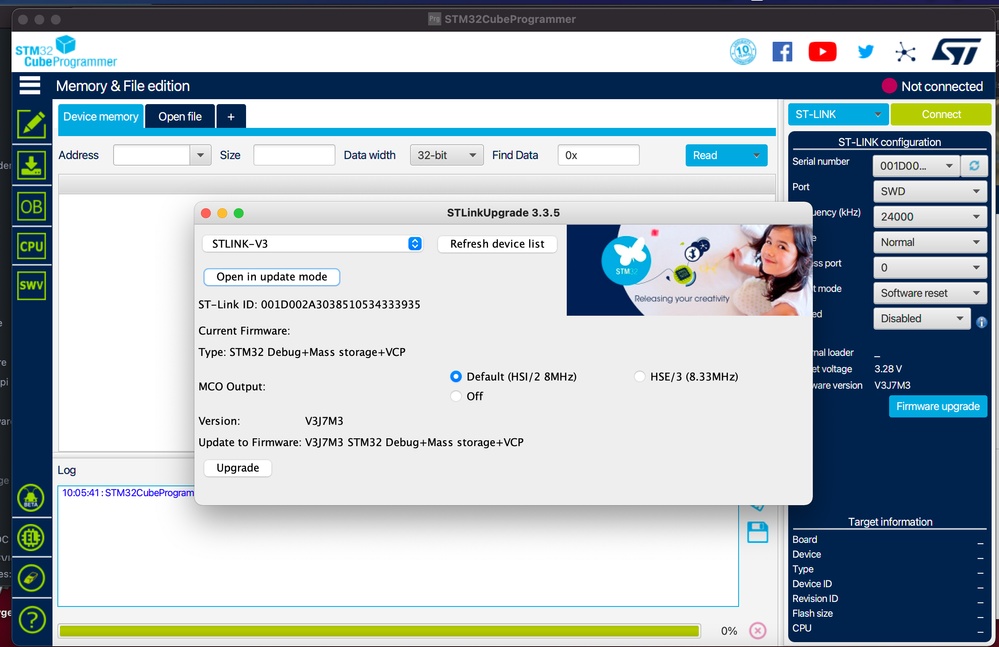Click Open in update mode
Viewport: 999px width, 647px height.
click(271, 276)
